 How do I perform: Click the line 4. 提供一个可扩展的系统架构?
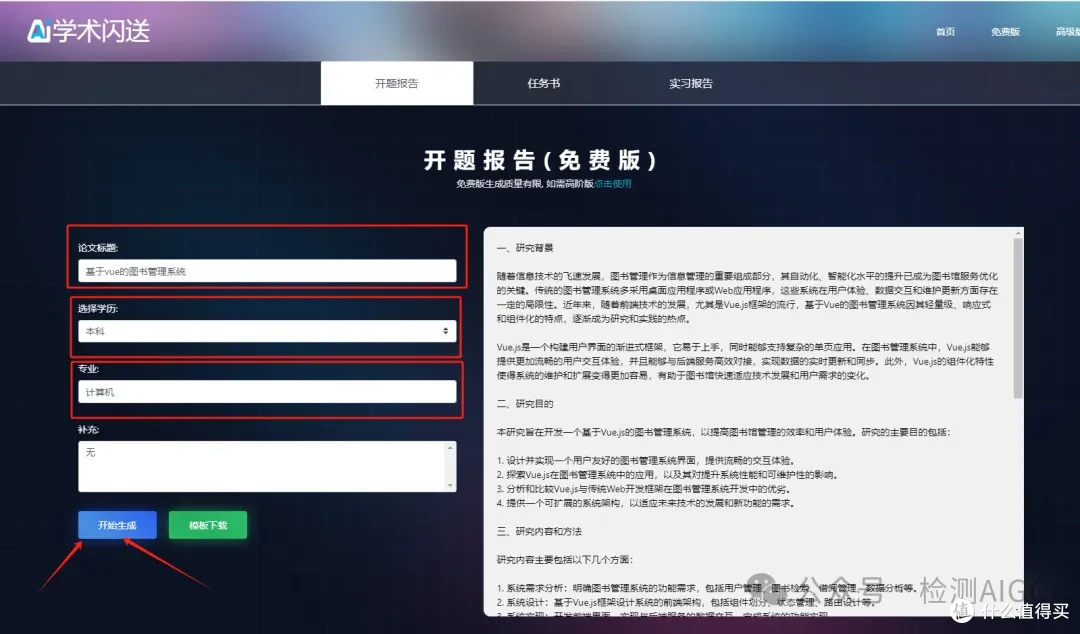click(x=646, y=503)
